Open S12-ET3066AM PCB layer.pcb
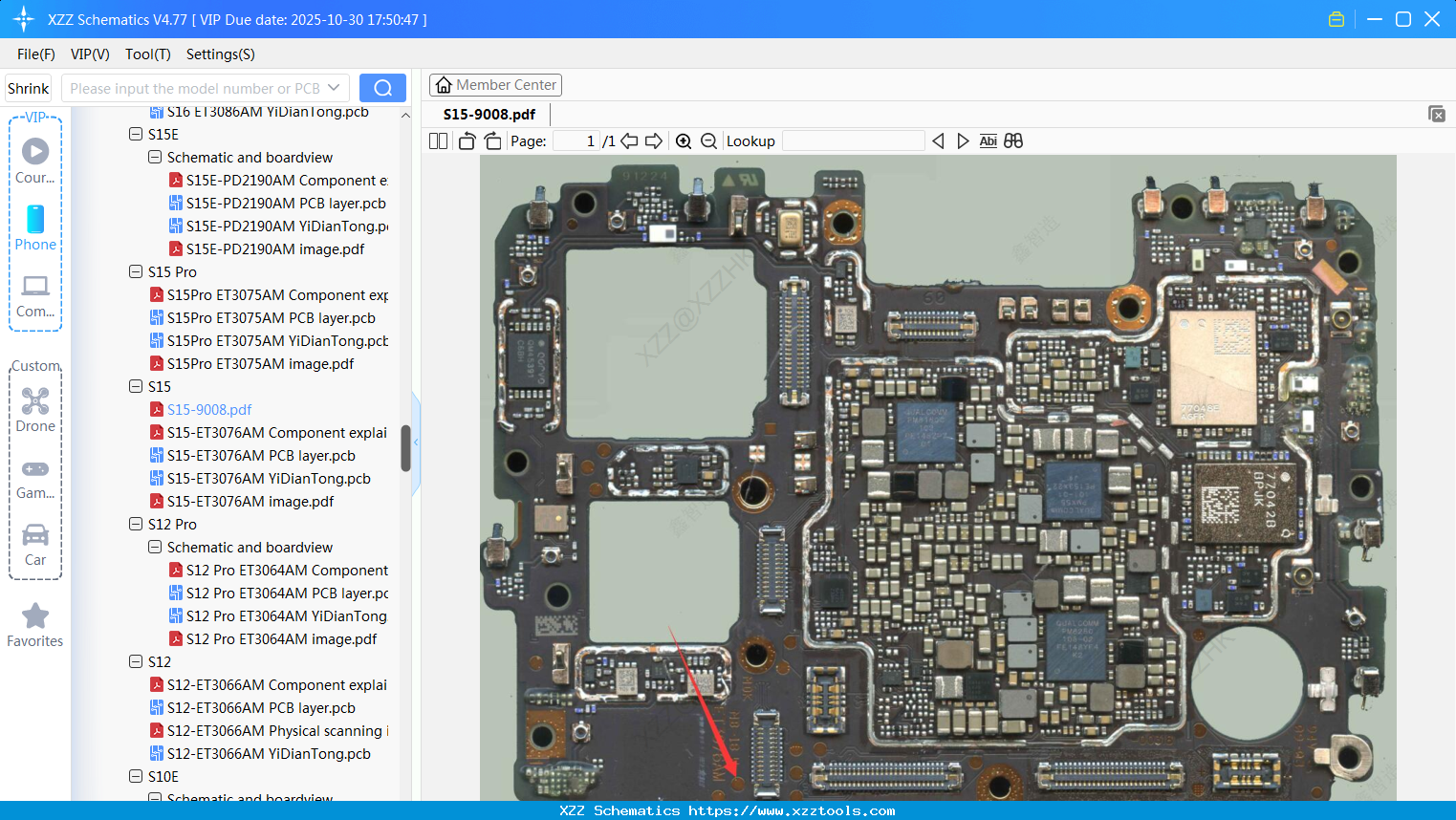The width and height of the screenshot is (1456, 820). (261, 708)
